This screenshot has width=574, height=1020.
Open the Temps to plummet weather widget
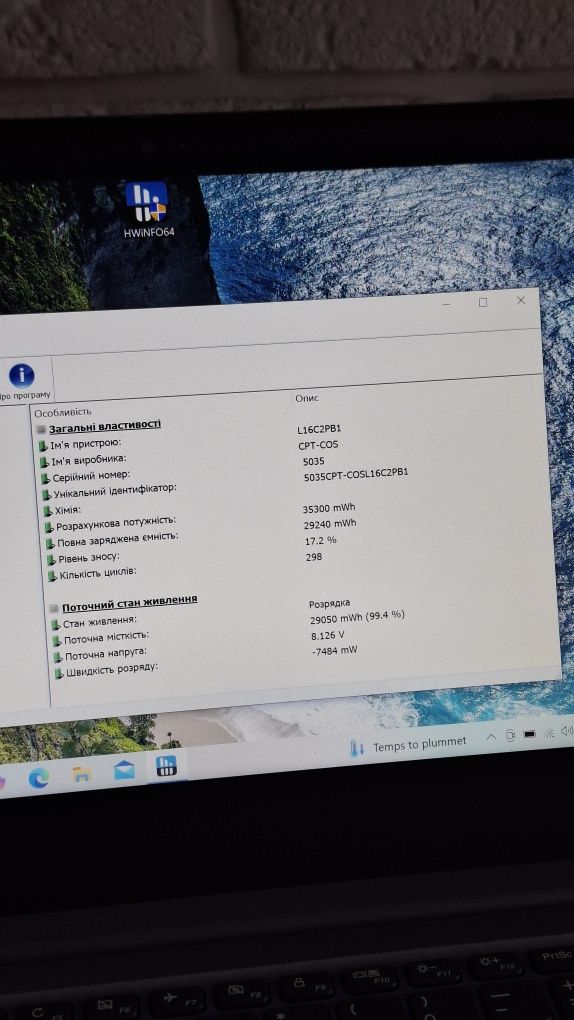(x=408, y=745)
